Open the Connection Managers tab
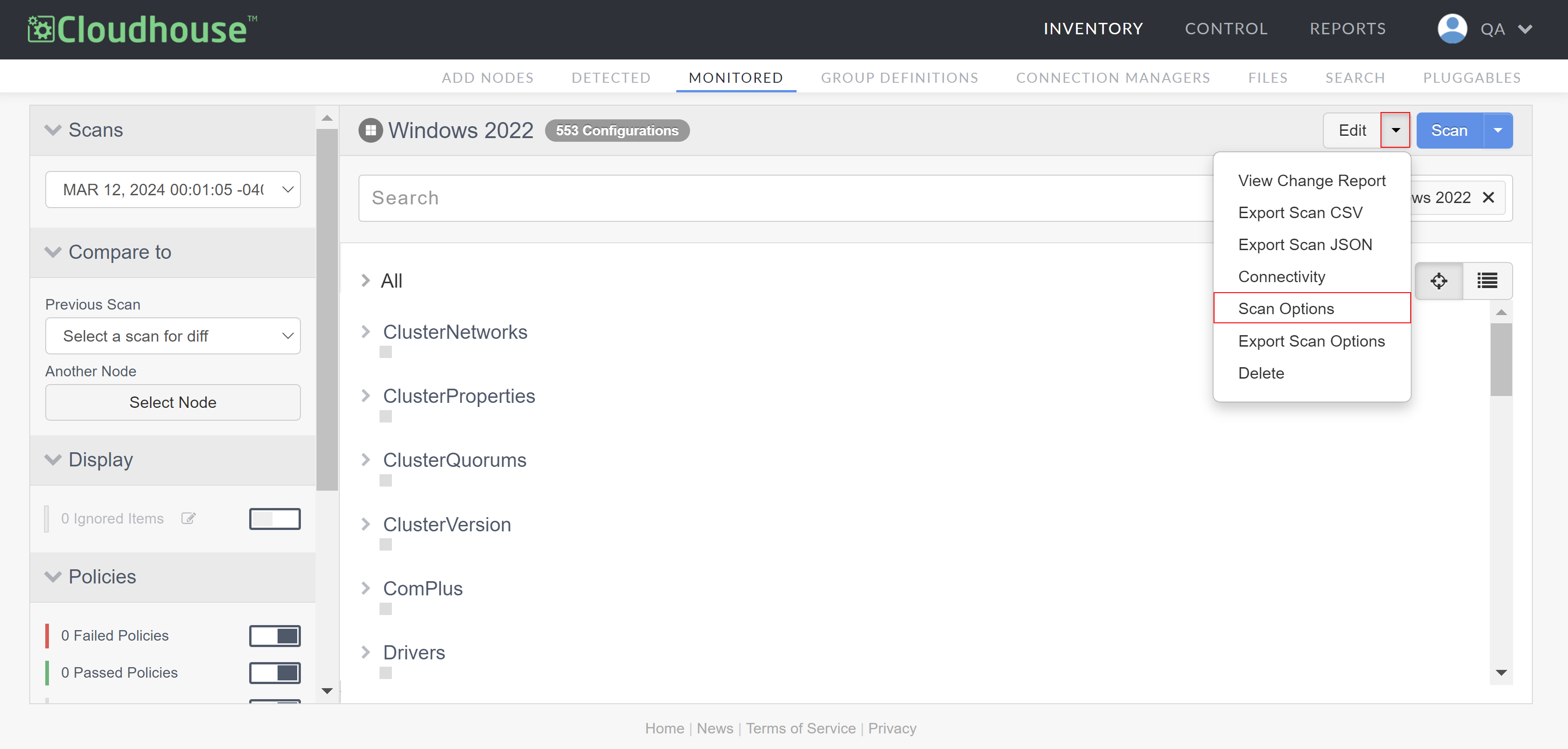This screenshot has width=1568, height=749. pos(1113,78)
